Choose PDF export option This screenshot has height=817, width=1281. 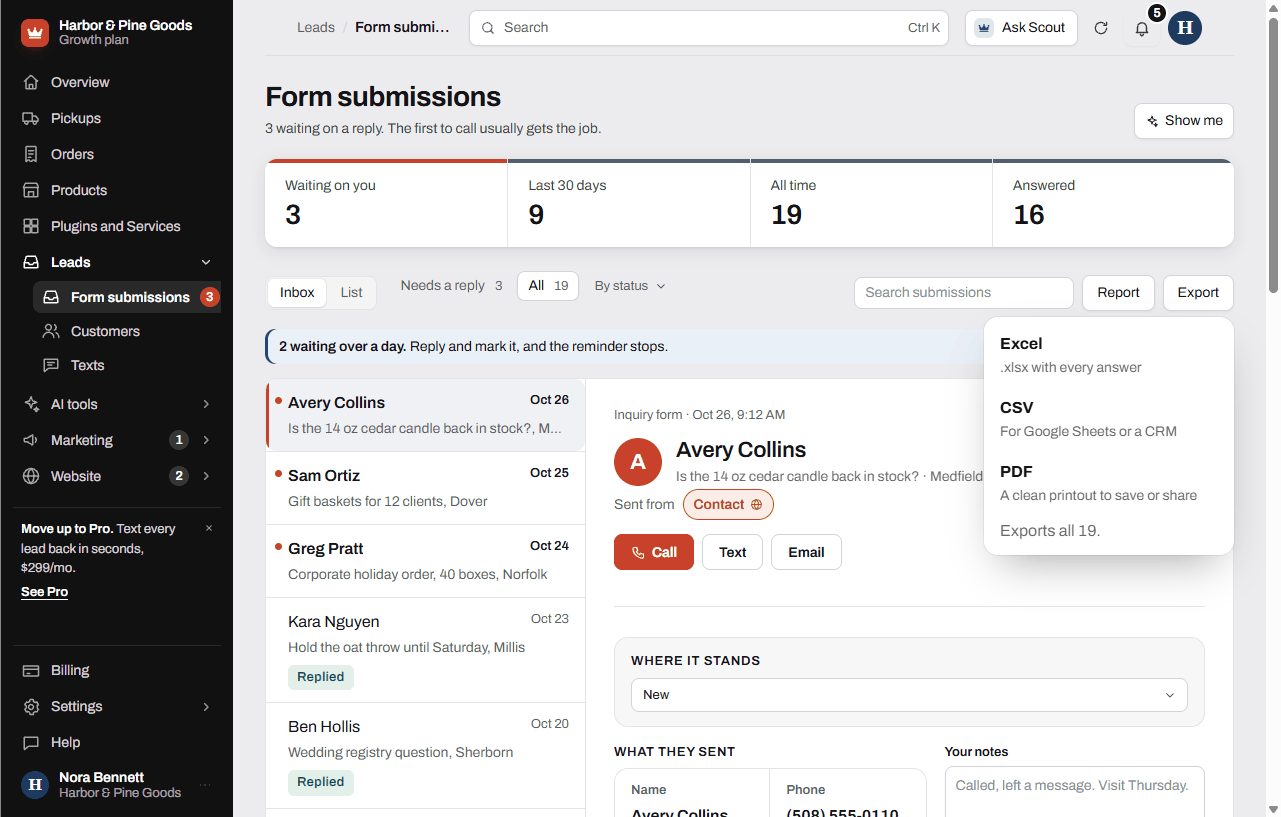tap(1109, 483)
